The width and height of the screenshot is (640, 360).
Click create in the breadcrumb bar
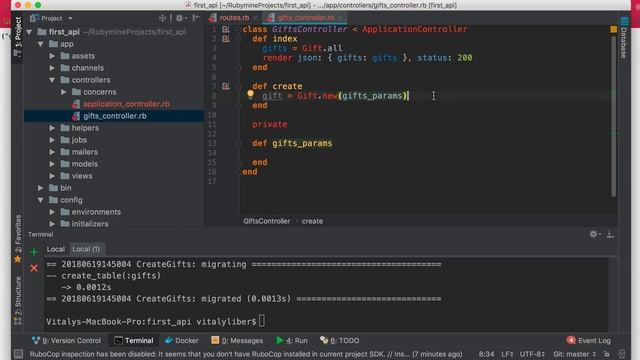[312, 221]
